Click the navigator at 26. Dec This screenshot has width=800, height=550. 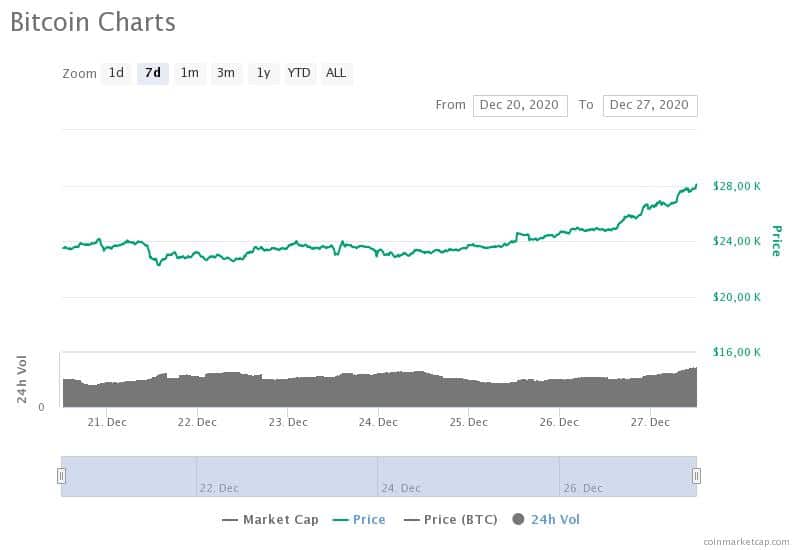click(x=583, y=488)
